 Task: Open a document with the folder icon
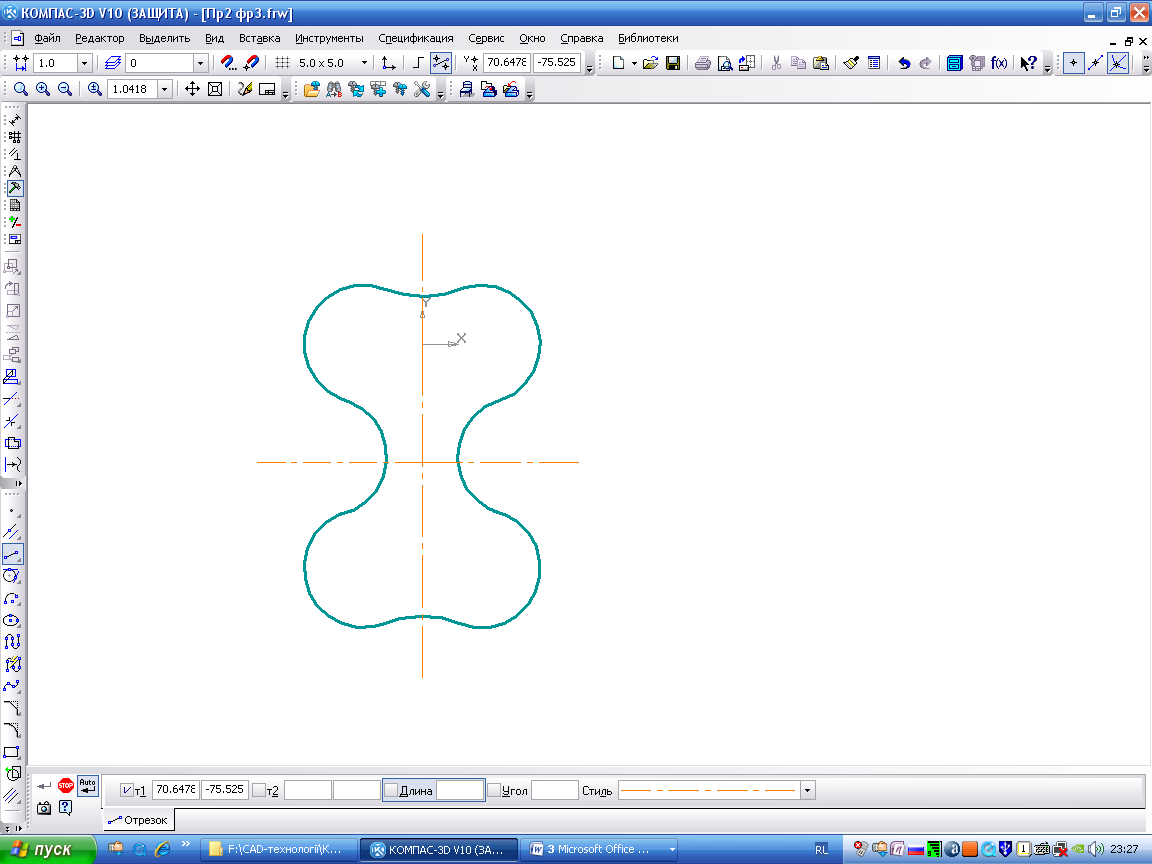(650, 63)
